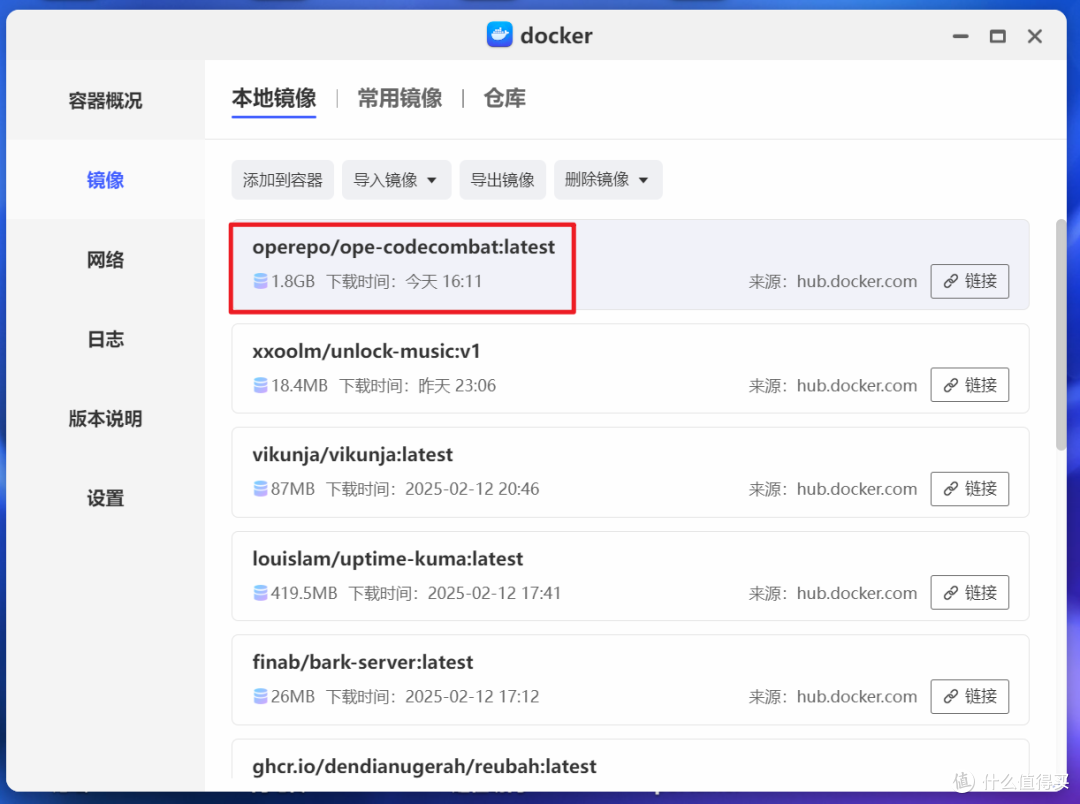Open the 网络 (Network) sidebar section
Image resolution: width=1080 pixels, height=804 pixels.
pos(105,259)
